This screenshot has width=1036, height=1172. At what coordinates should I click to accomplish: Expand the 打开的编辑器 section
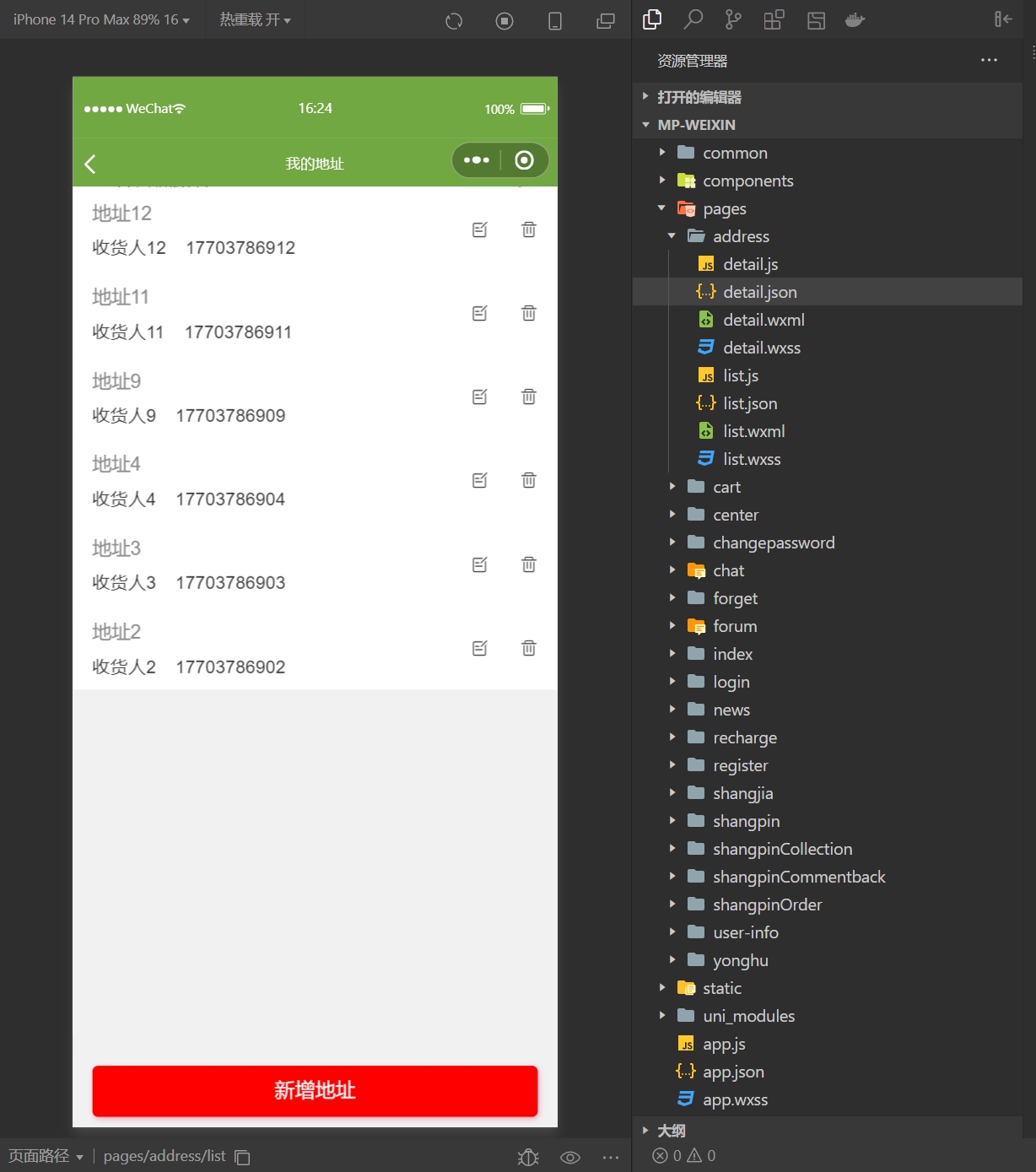pos(827,97)
